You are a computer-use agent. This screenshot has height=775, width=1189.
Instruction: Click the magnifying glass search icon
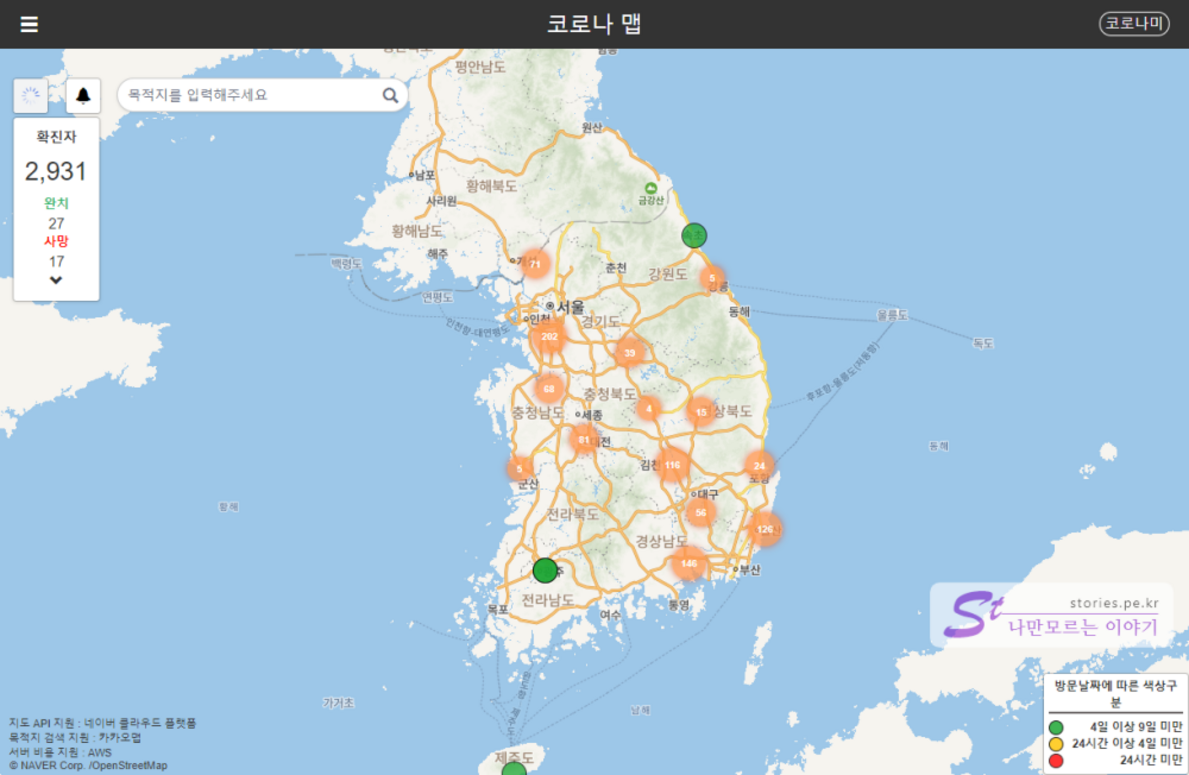coord(390,96)
